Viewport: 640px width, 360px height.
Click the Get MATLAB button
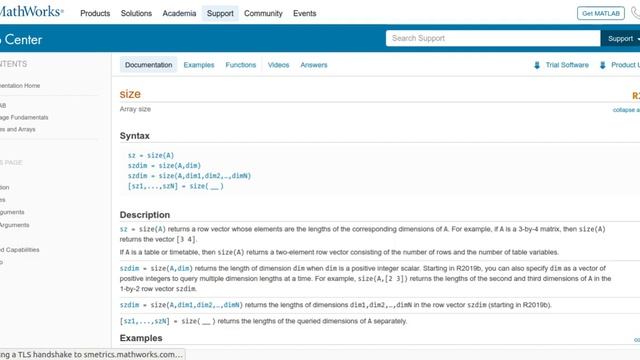coord(601,13)
